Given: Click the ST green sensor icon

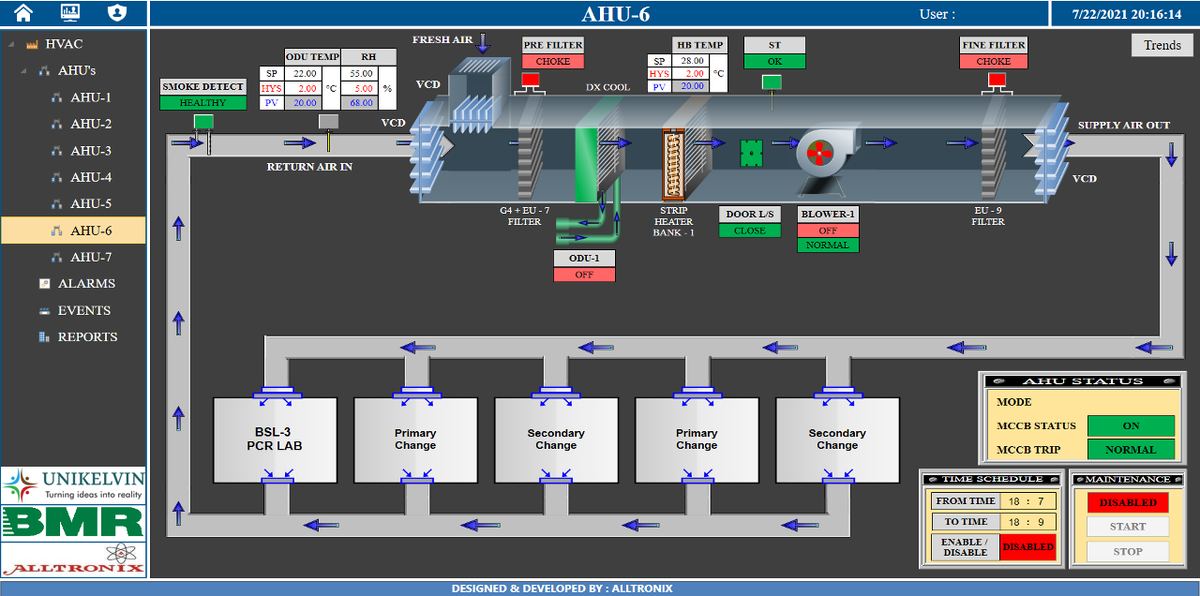Looking at the screenshot, I should (771, 81).
